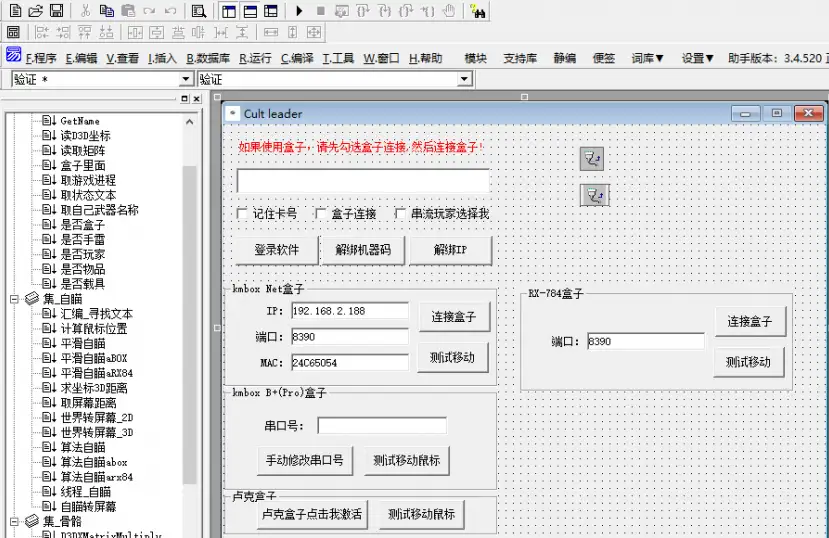Click the MAC field showing 24C65054
829x538 pixels.
point(349,363)
